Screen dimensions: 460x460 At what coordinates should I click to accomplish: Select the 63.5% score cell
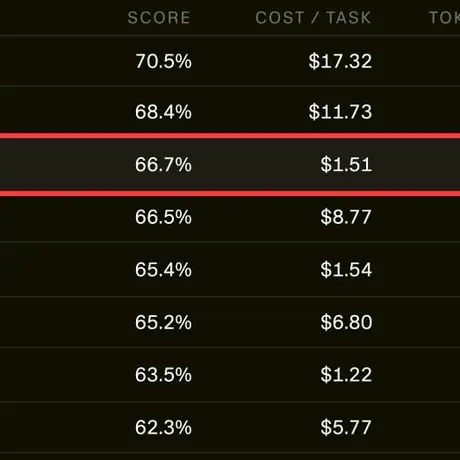pyautogui.click(x=163, y=375)
